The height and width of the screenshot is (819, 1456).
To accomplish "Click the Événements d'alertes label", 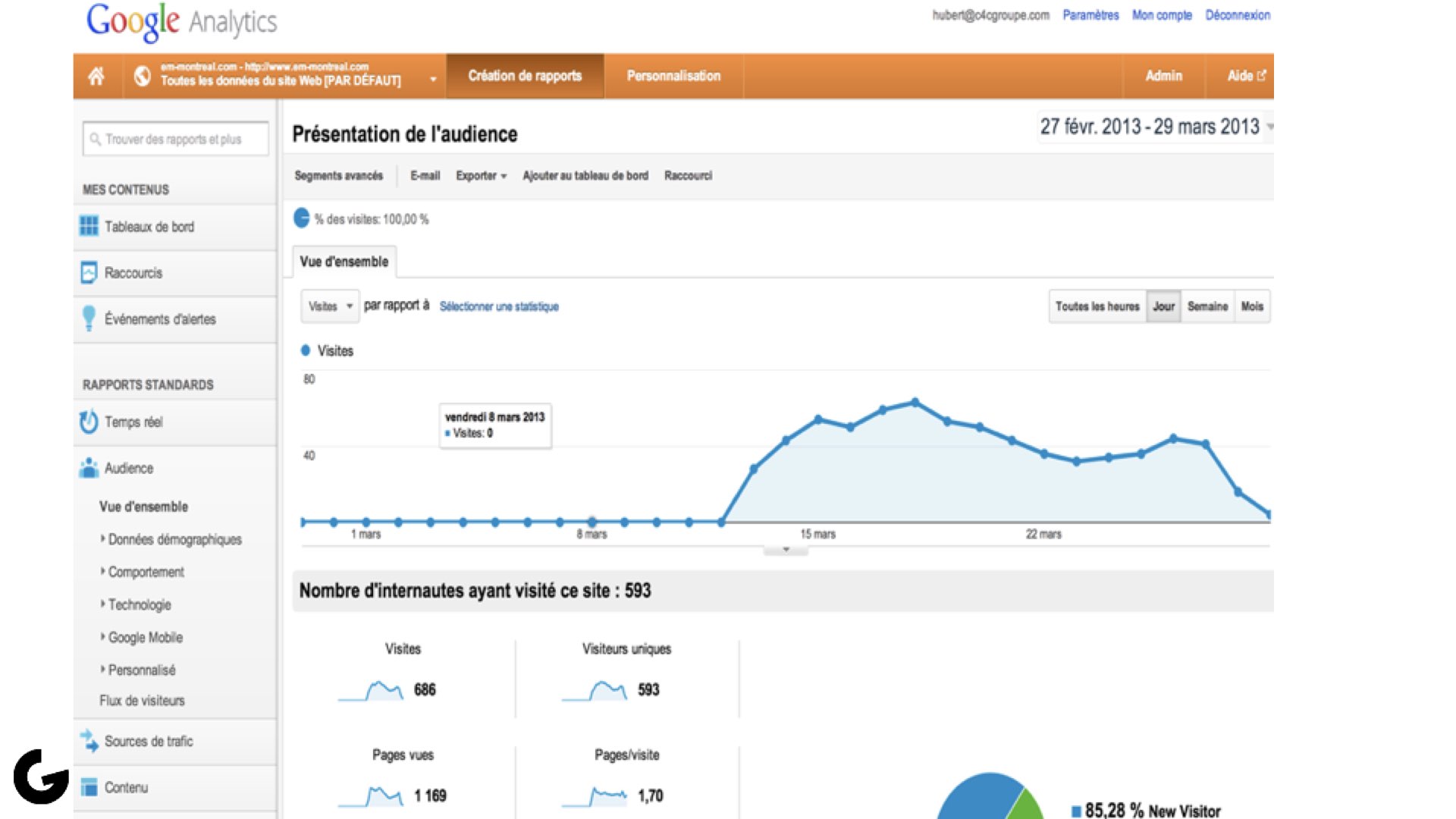I will 160,319.
